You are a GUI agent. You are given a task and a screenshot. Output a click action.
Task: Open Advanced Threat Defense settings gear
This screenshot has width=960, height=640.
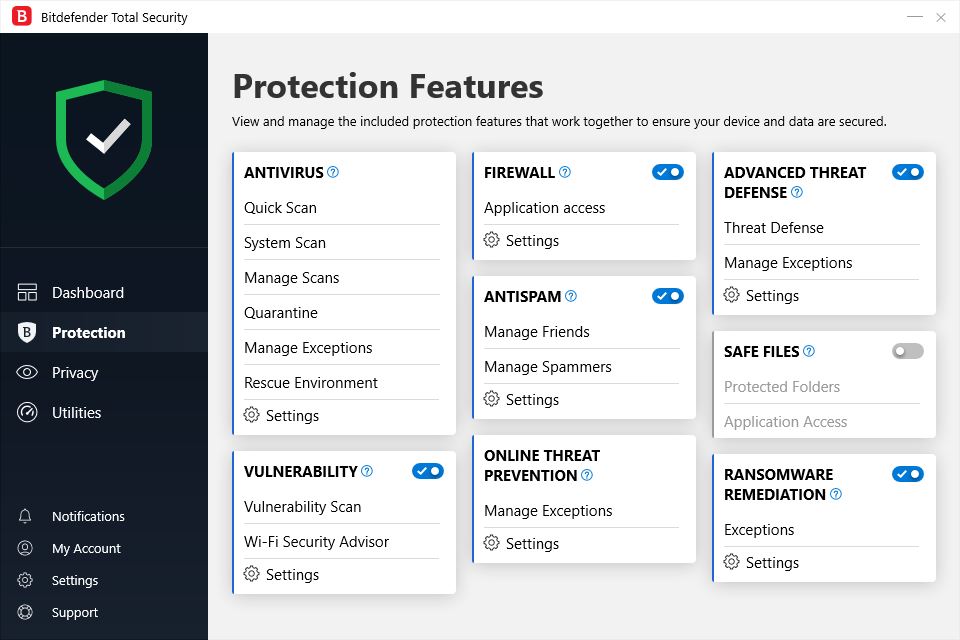(731, 295)
